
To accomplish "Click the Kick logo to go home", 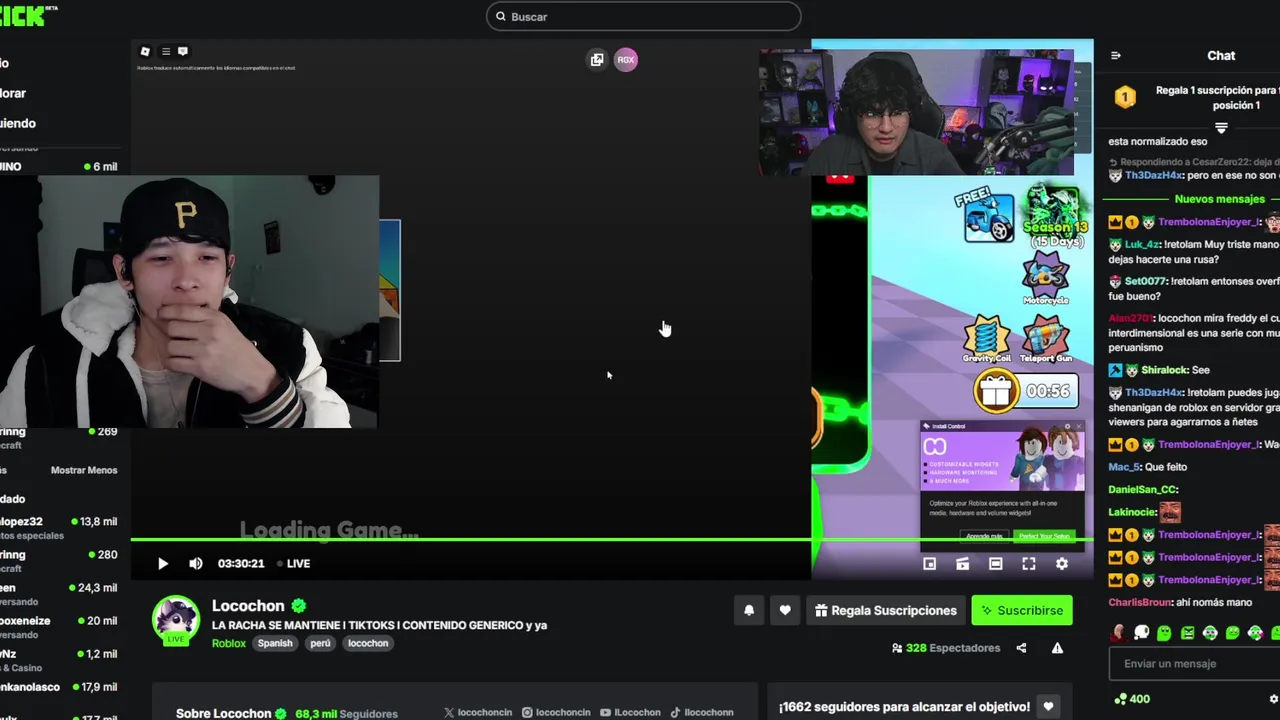I will [28, 14].
